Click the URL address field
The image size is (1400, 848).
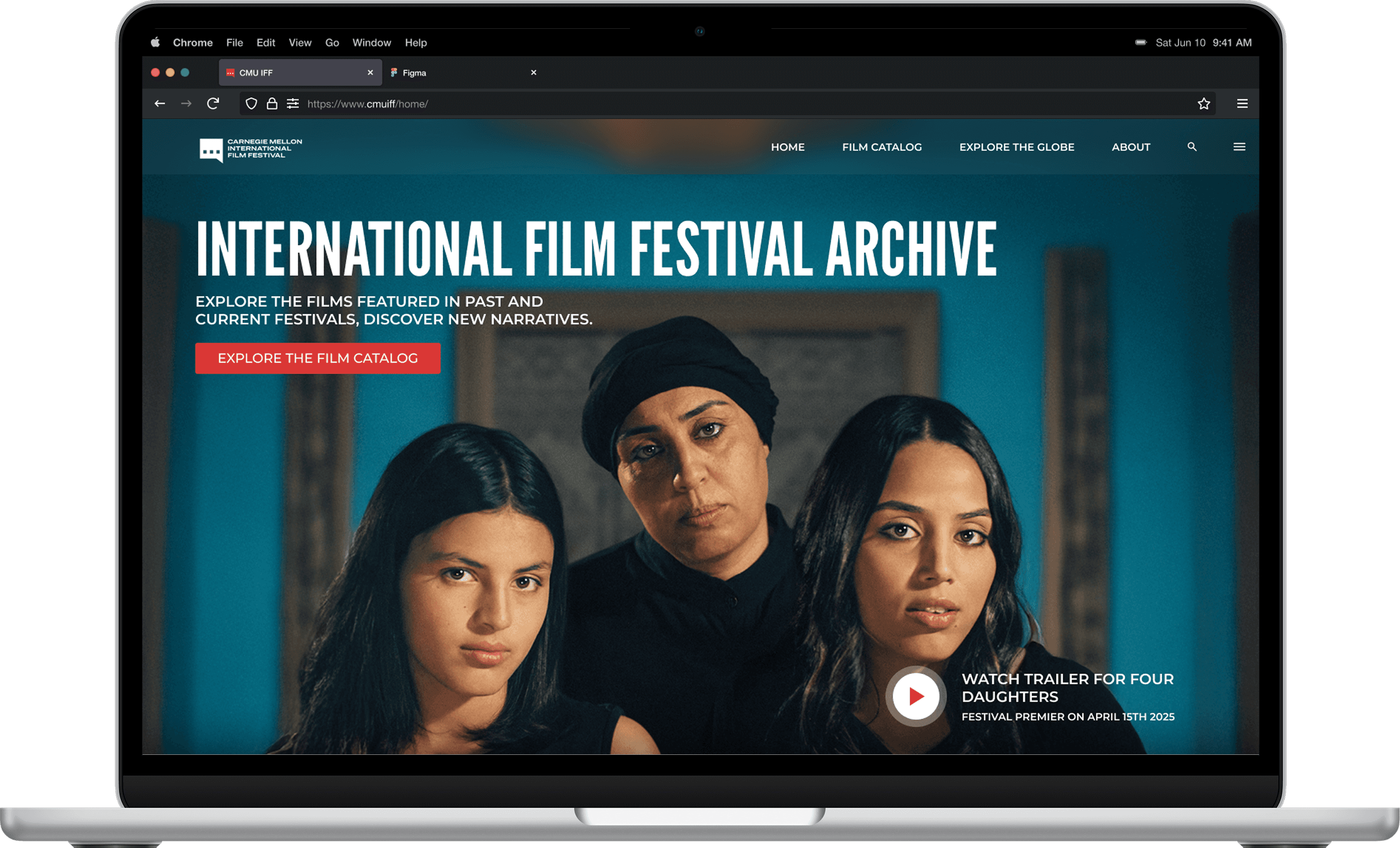682,104
